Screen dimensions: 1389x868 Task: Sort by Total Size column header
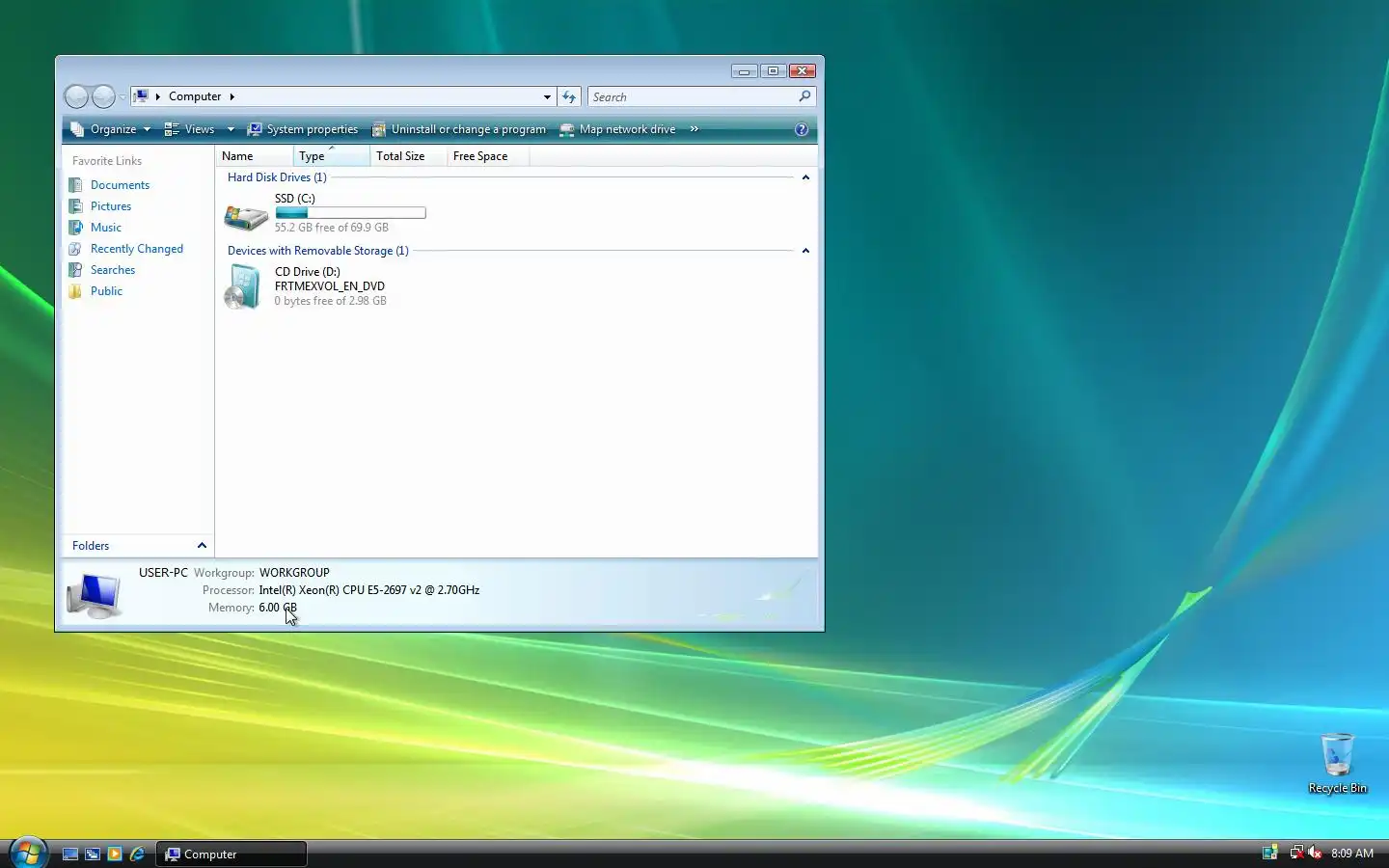[409, 156]
